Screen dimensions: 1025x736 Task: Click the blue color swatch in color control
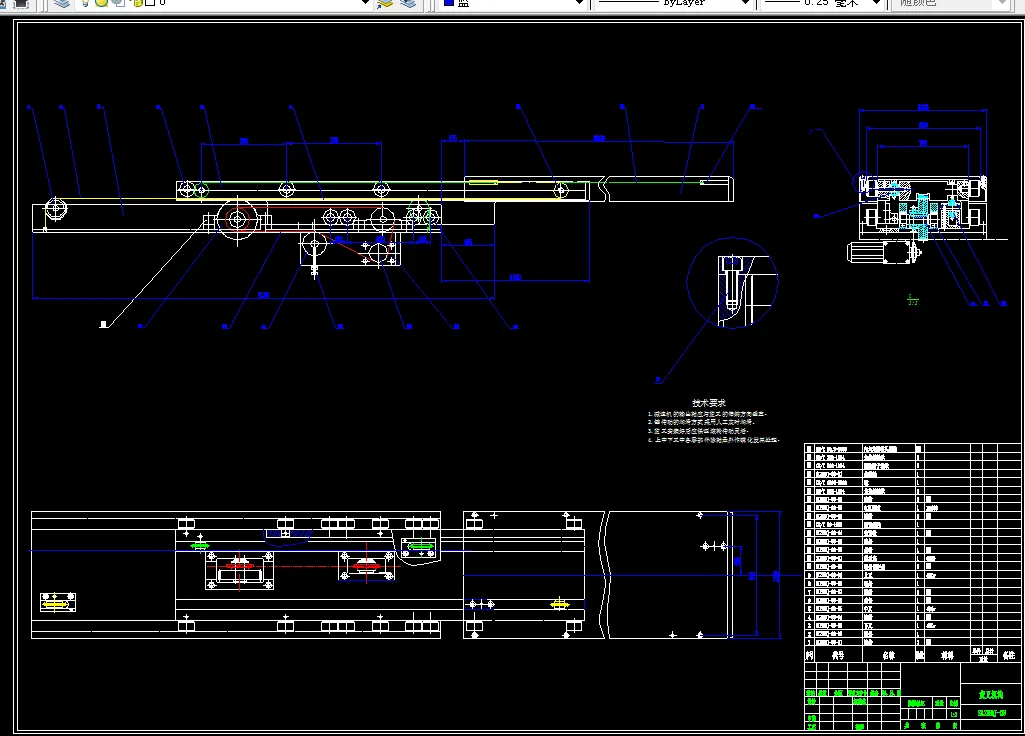pos(449,3)
